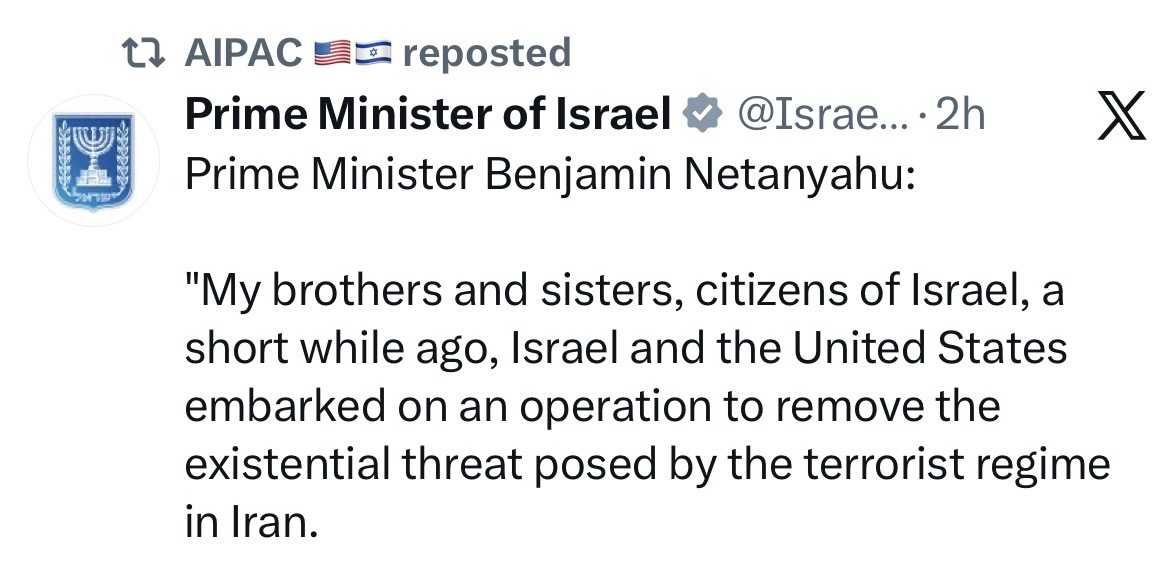Click the words "United States" in the post
This screenshot has width=1168, height=568.
click(x=930, y=351)
